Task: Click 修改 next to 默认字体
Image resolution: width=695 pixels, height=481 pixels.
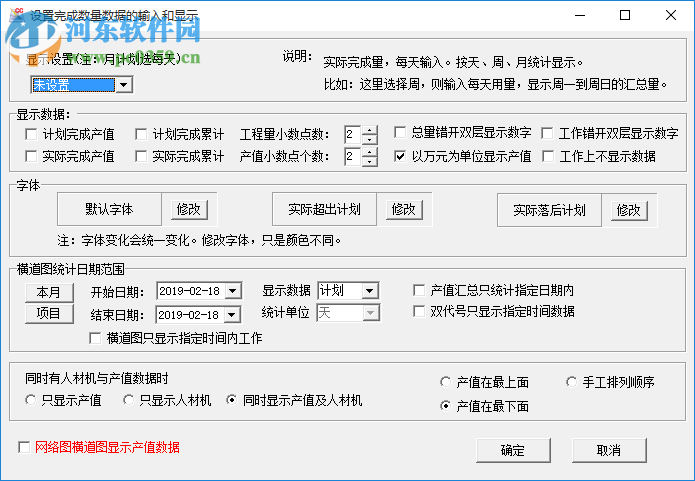Action: (189, 209)
